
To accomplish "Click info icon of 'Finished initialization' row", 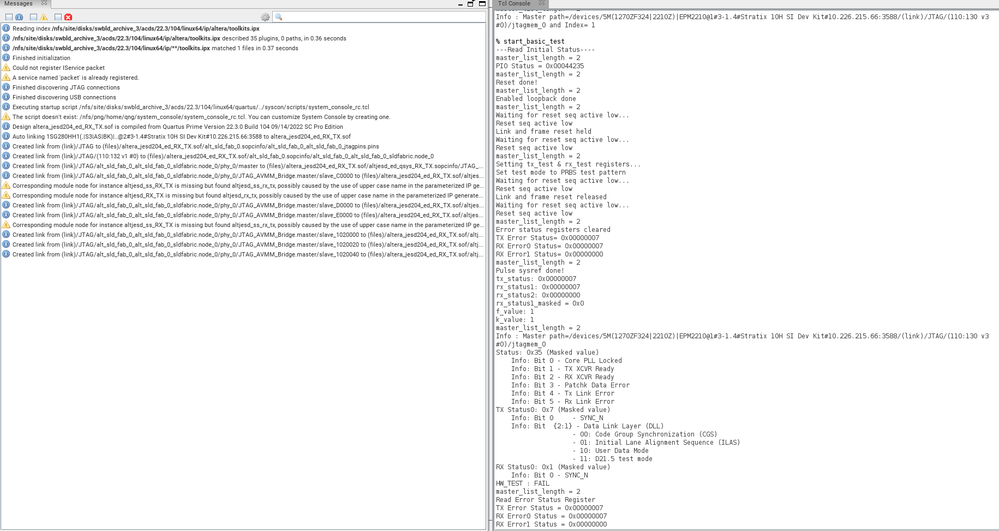I will click(x=6, y=57).
